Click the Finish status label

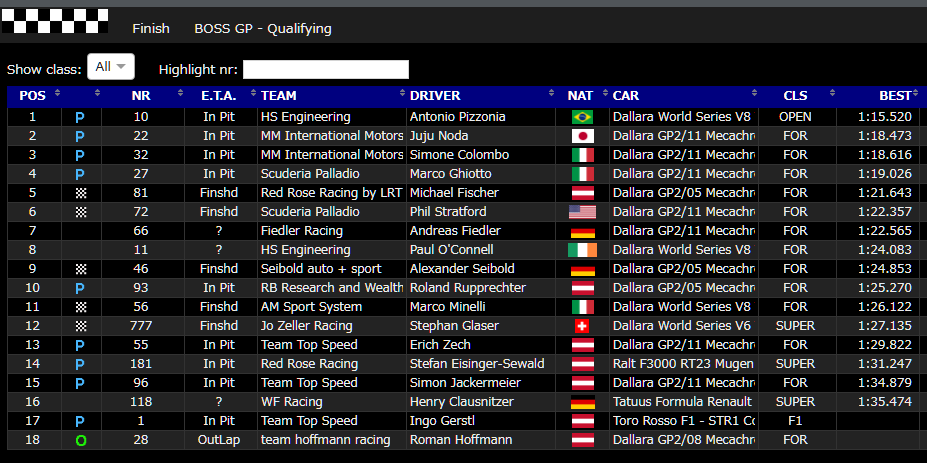[x=151, y=28]
